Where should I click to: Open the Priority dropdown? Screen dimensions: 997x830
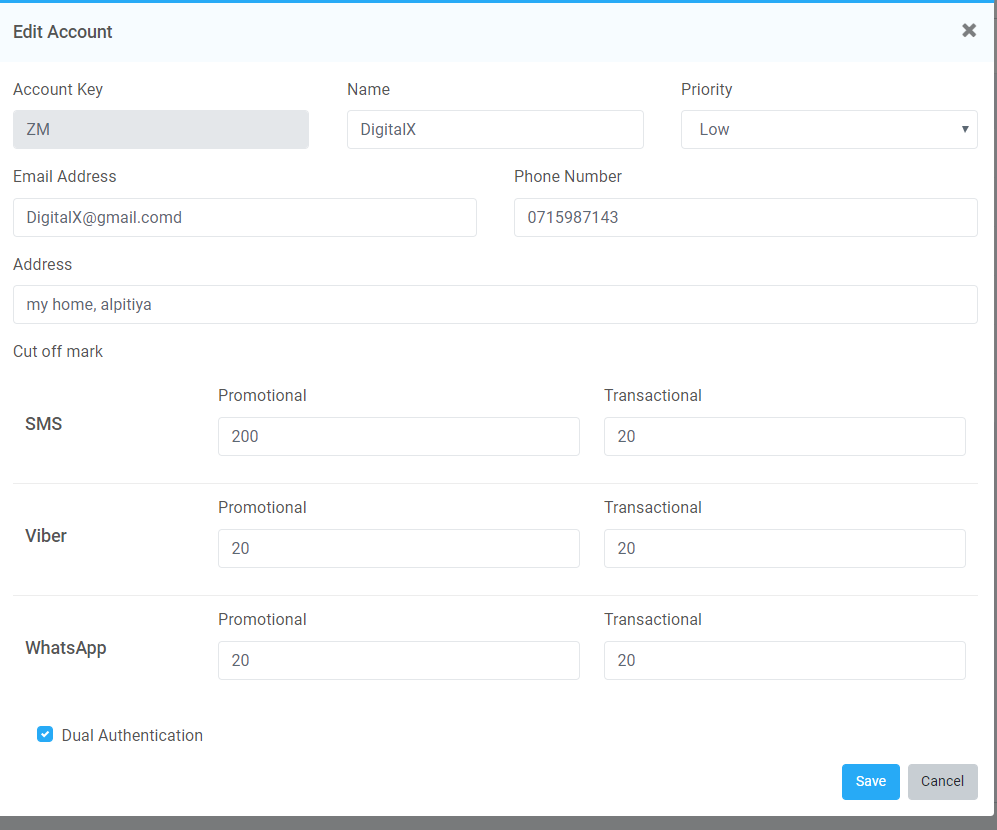point(828,129)
